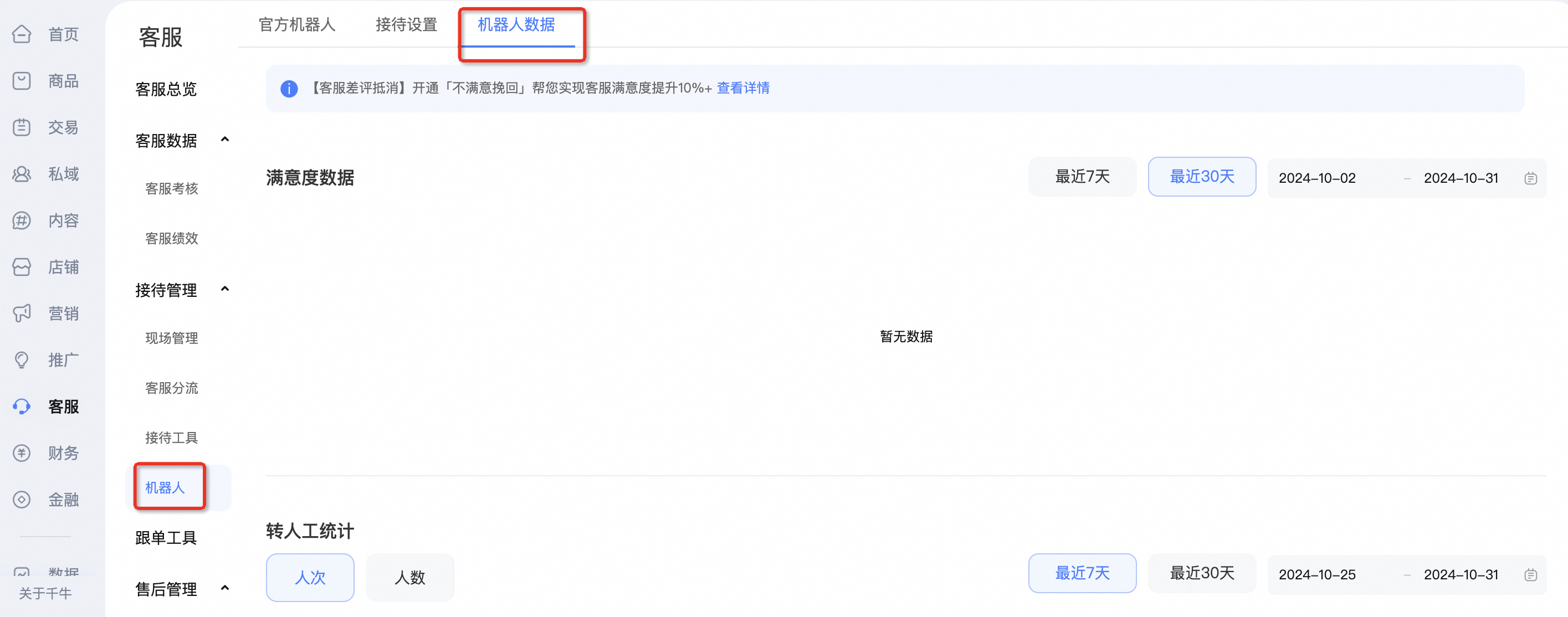Select the 机器人数据 tab
1568x617 pixels.
coord(516,25)
